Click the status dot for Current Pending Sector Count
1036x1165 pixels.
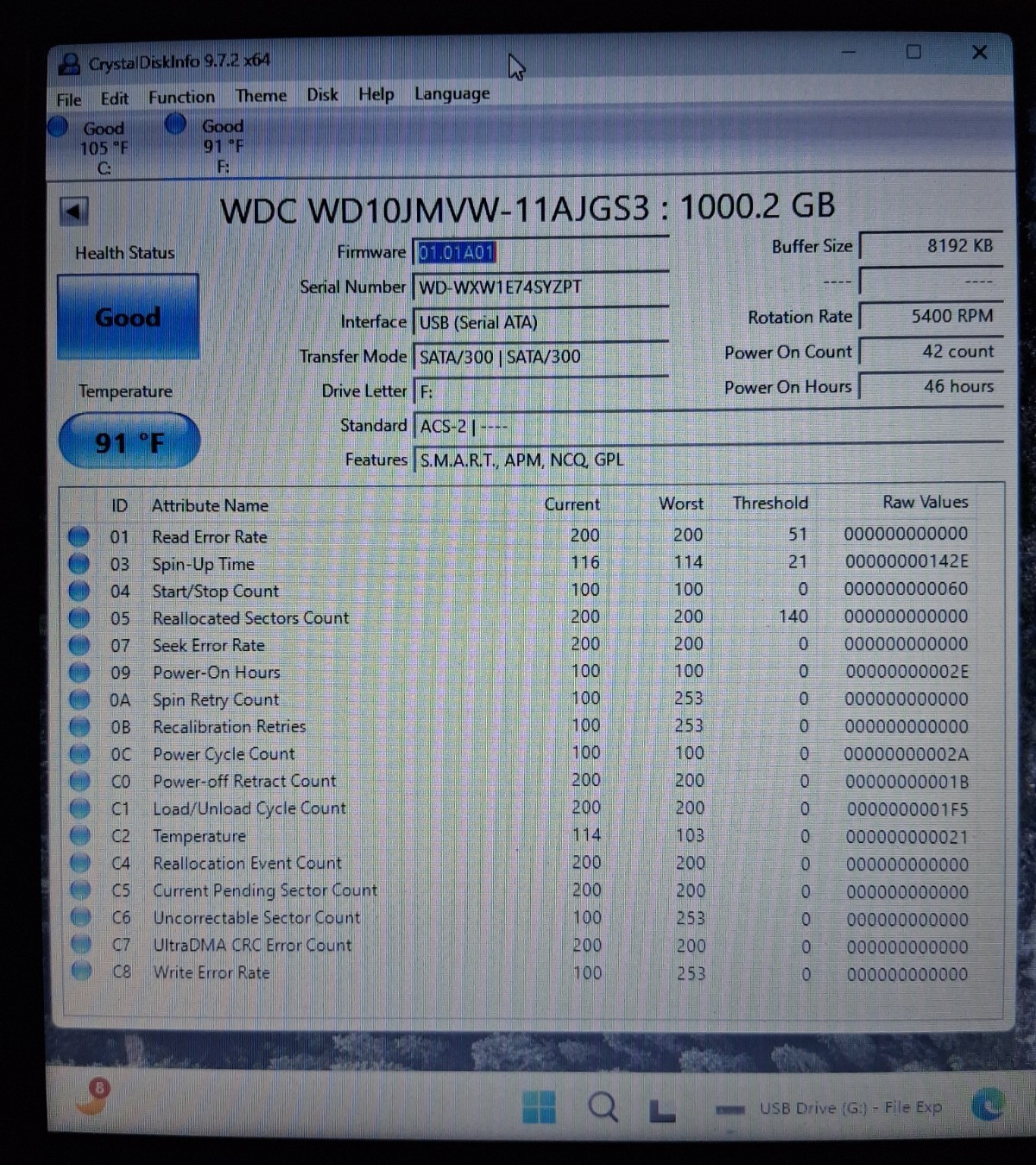tap(80, 890)
